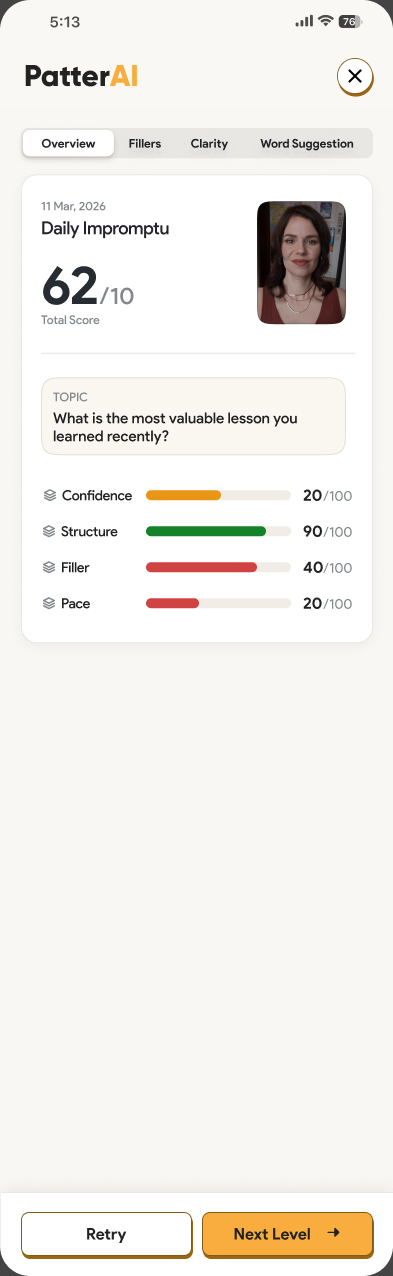Click the layers icon beside Confidence

[50, 495]
